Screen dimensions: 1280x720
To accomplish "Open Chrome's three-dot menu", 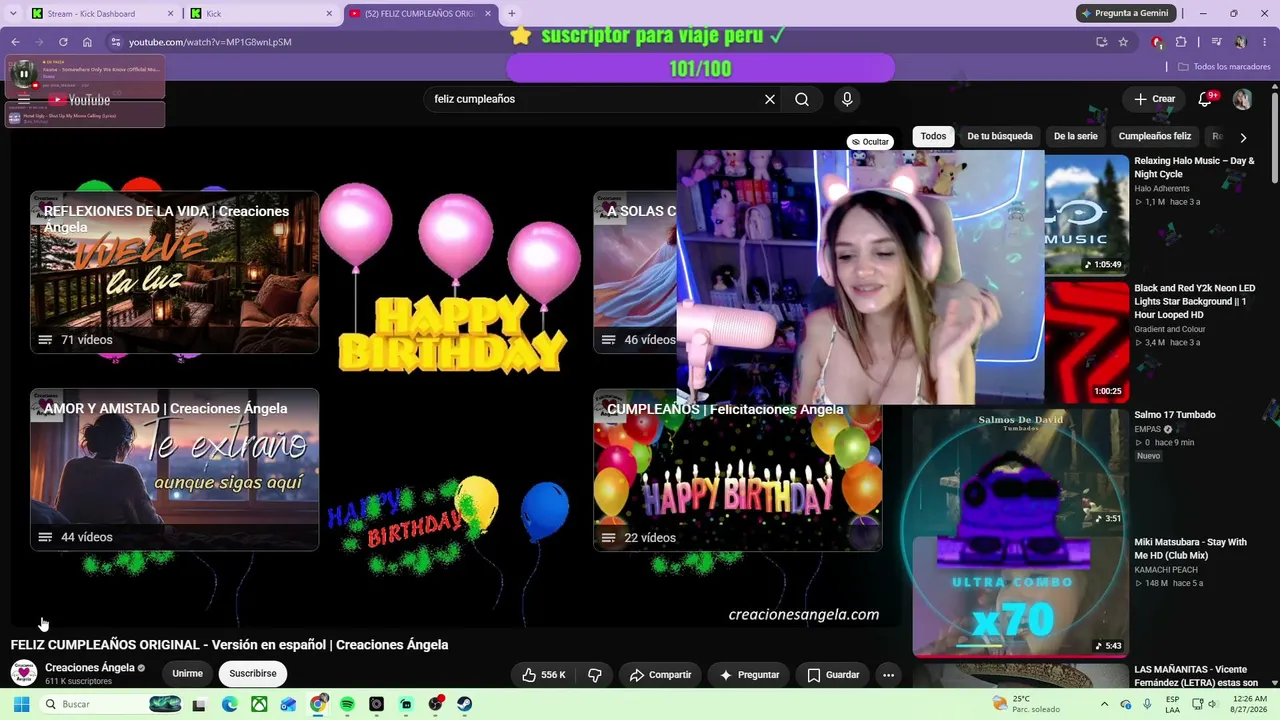I will click(x=1265, y=42).
